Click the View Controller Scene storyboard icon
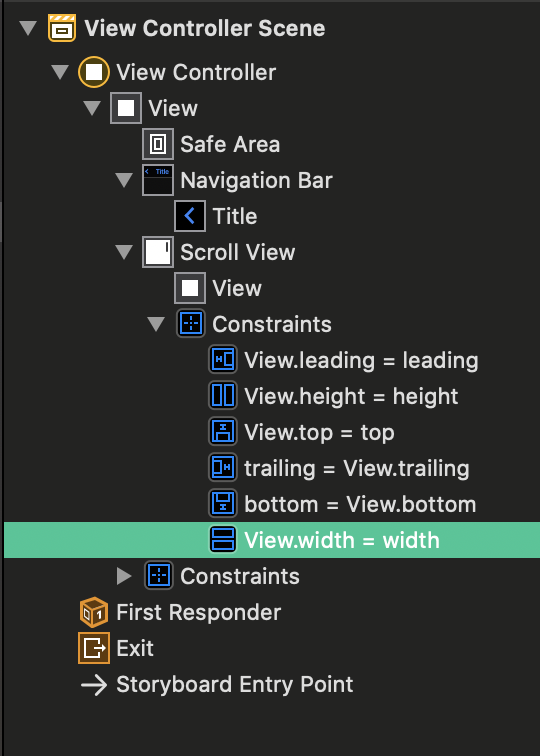 point(62,28)
